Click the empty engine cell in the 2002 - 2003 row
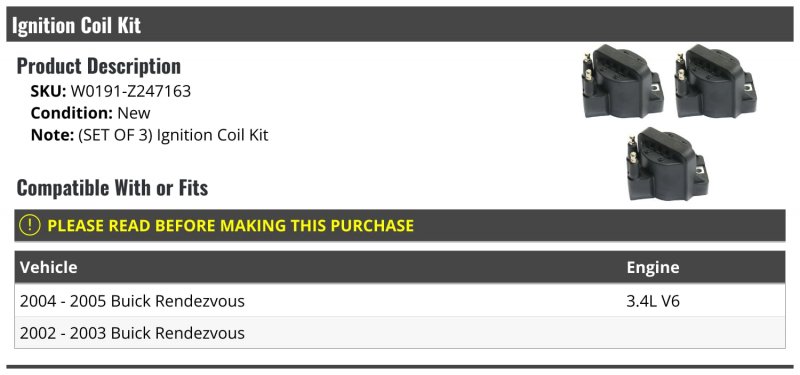800x375 pixels. coord(705,333)
